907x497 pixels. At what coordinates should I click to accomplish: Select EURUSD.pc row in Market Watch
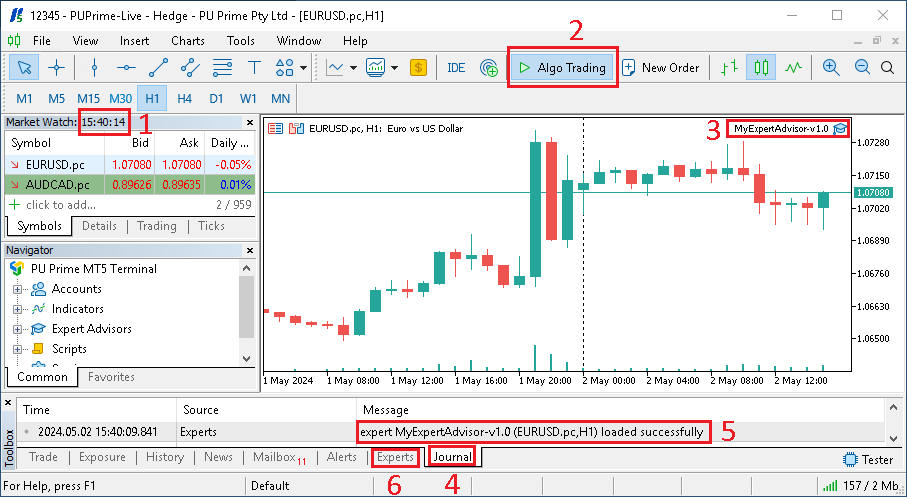pos(130,165)
